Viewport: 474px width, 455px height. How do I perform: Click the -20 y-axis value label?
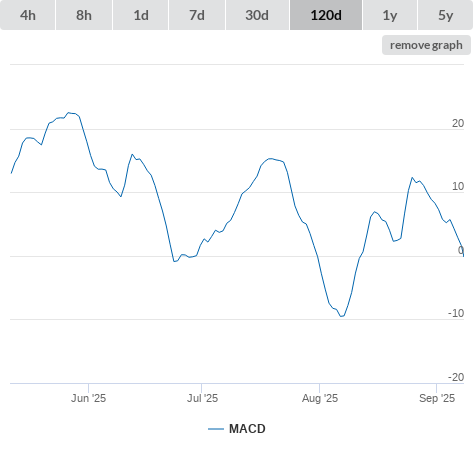tap(456, 377)
